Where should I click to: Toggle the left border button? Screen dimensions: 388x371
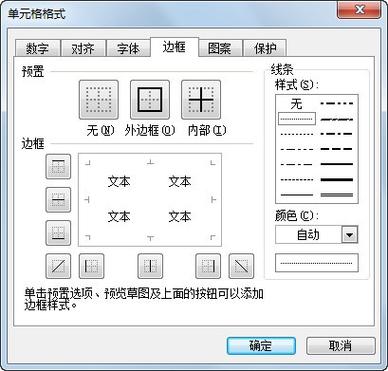pyautogui.click(x=91, y=266)
